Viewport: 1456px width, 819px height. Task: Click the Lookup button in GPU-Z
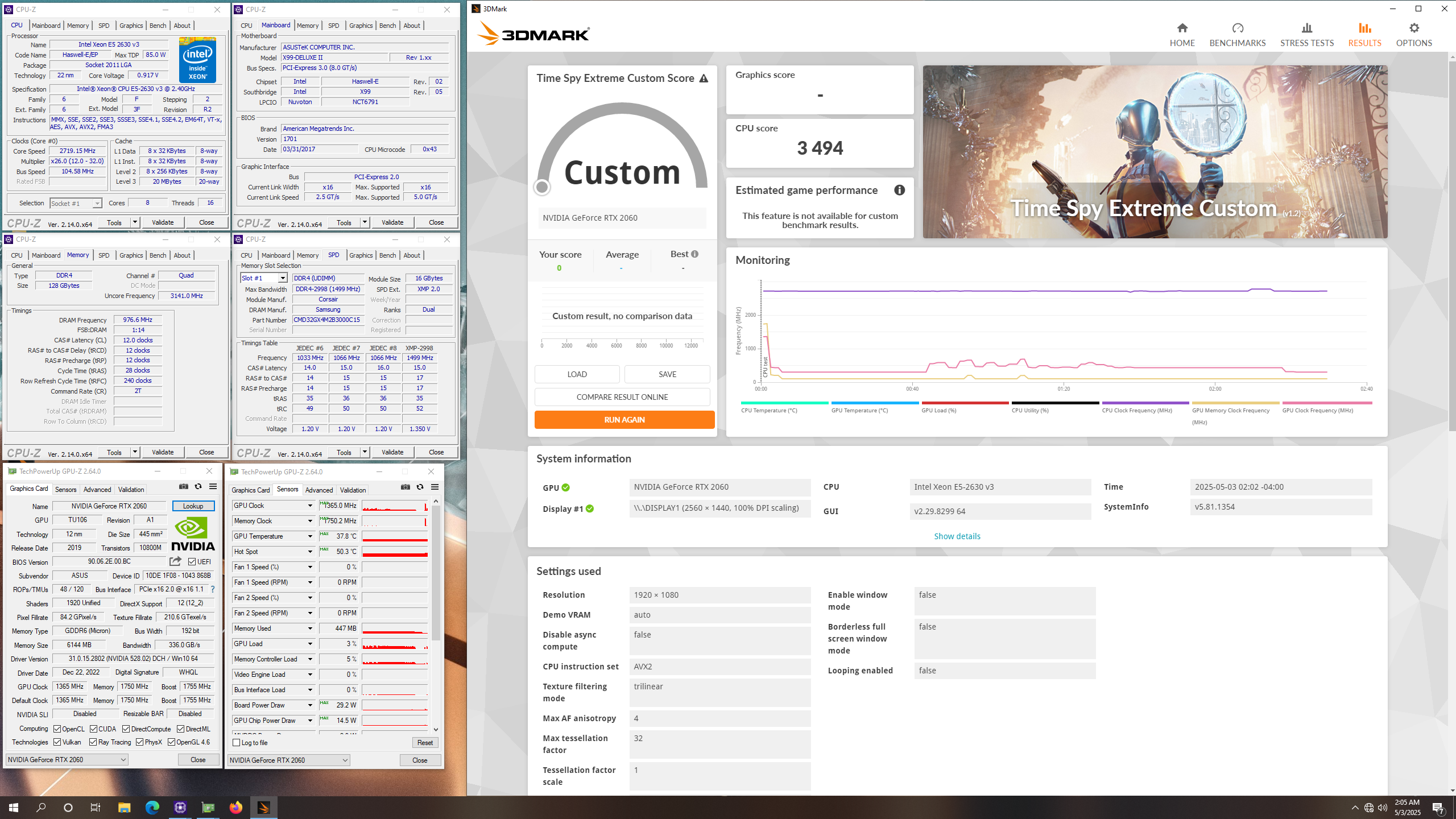pos(193,506)
